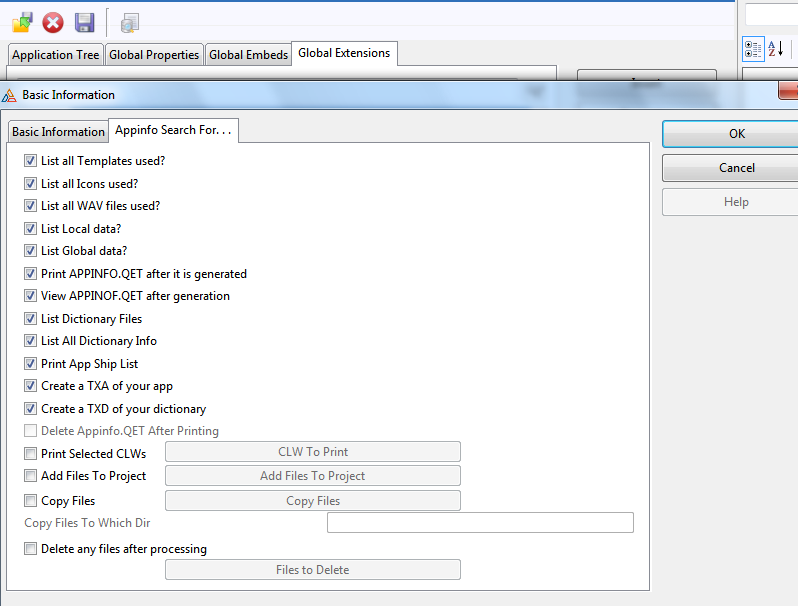Enable the Print Selected CLWs checkbox
The width and height of the screenshot is (798, 606).
31,454
